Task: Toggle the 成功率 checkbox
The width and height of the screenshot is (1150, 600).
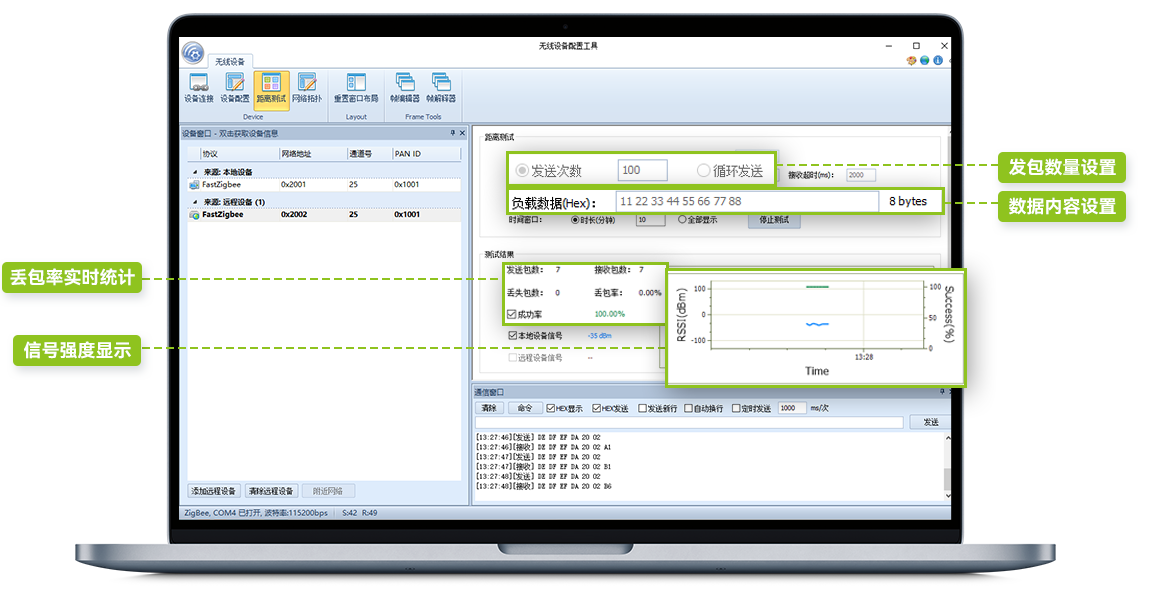Action: [x=513, y=314]
